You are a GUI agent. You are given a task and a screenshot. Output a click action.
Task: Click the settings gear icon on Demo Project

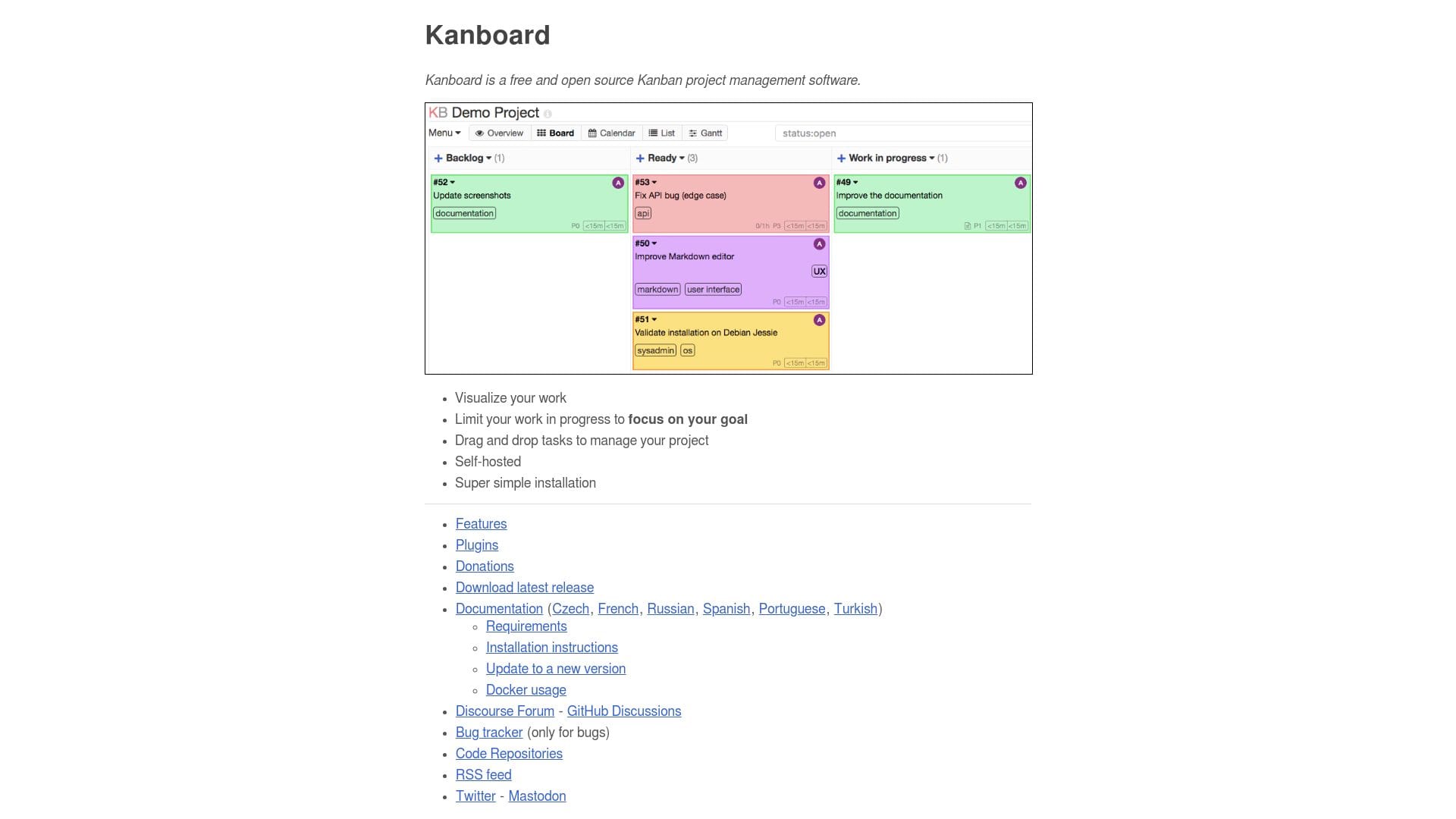tap(549, 113)
